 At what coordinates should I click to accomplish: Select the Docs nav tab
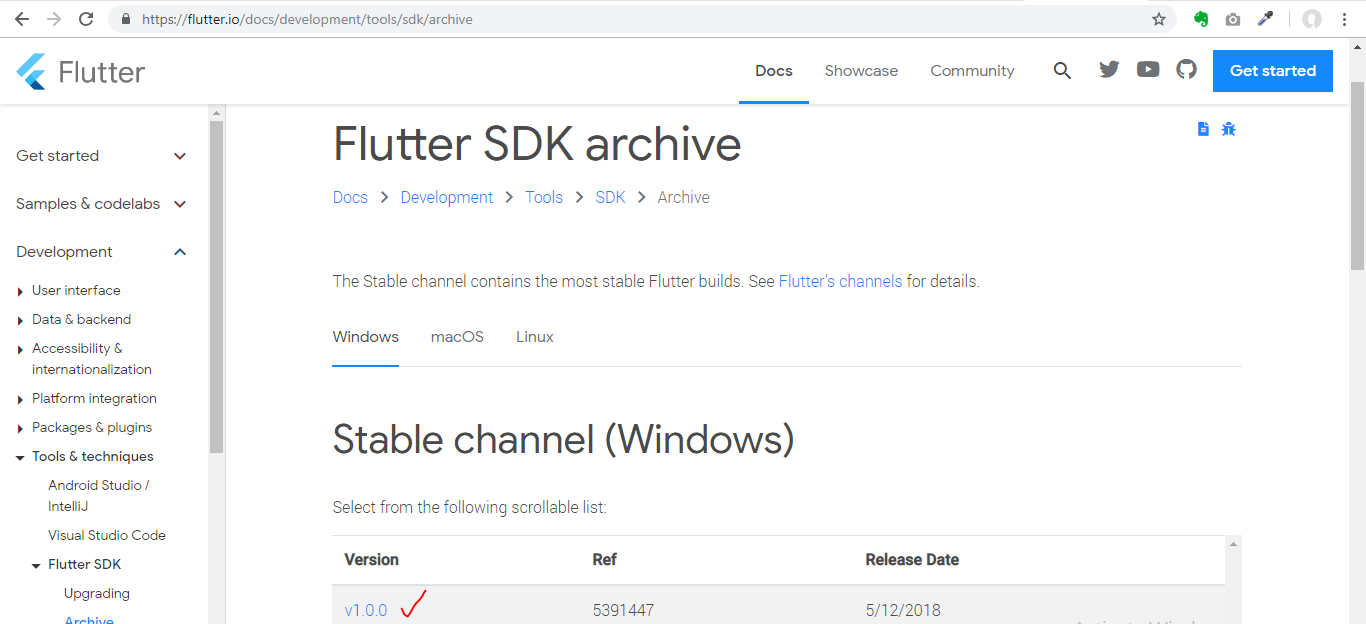pos(774,71)
